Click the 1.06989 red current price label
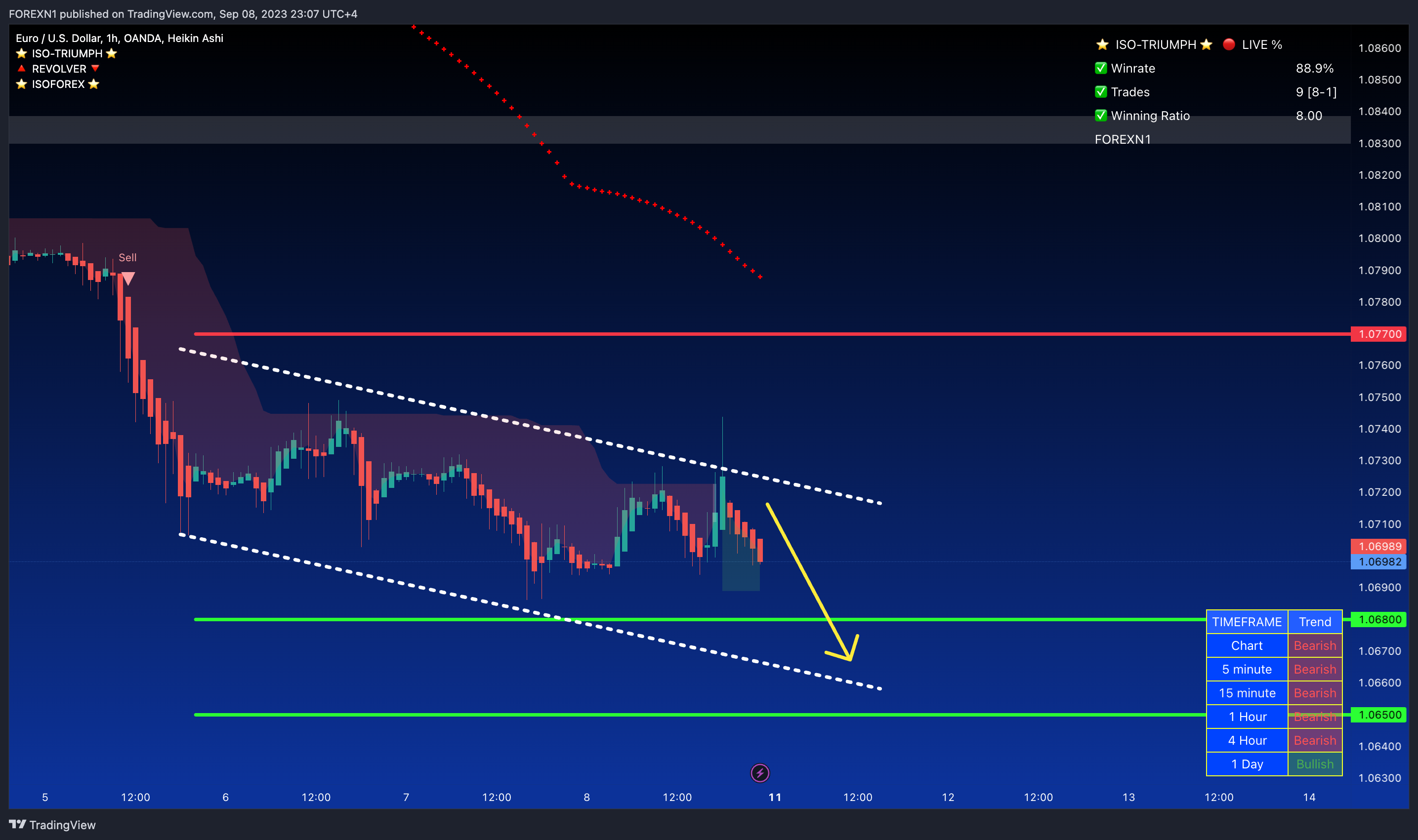This screenshot has height=840, width=1418. (x=1379, y=546)
